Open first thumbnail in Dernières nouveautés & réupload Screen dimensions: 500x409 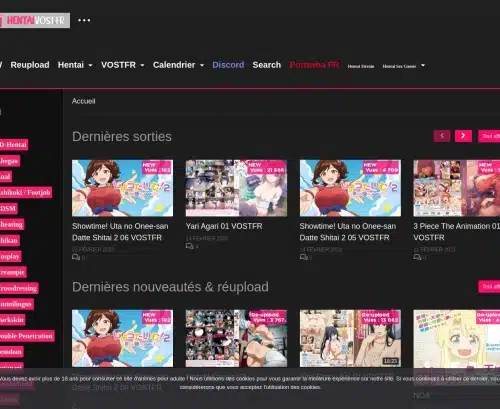pyautogui.click(x=122, y=338)
